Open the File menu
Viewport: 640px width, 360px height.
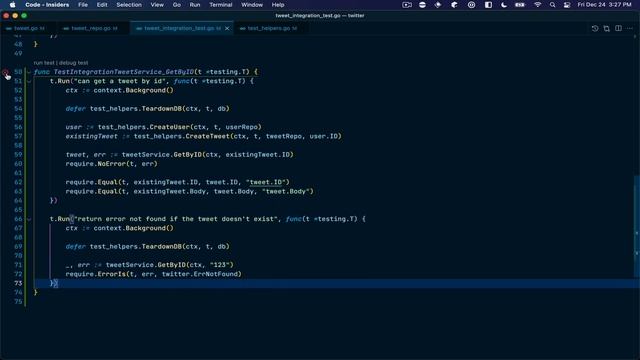[x=83, y=5]
